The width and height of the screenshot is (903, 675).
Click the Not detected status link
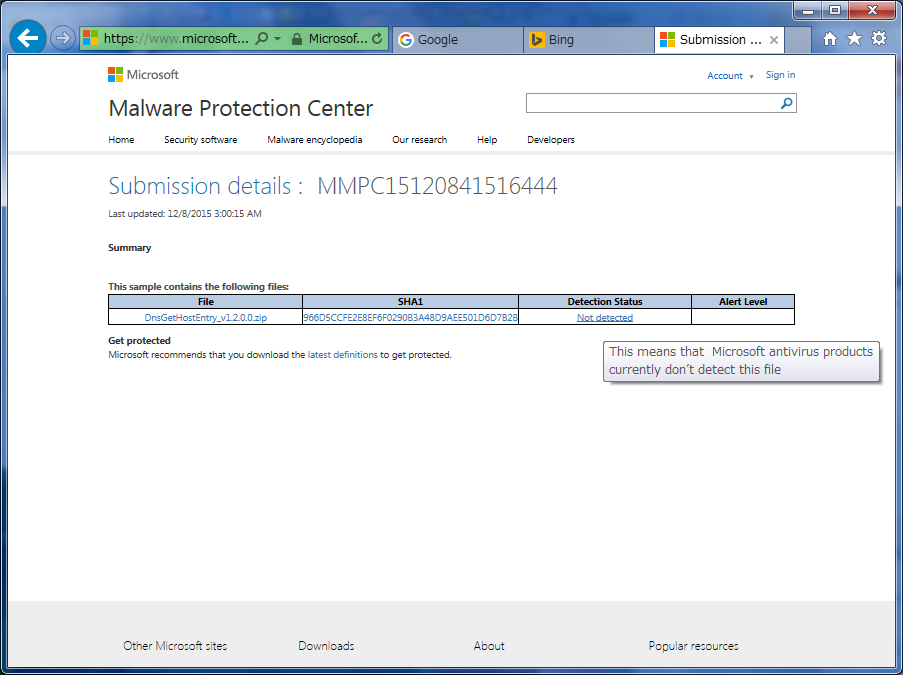[605, 317]
